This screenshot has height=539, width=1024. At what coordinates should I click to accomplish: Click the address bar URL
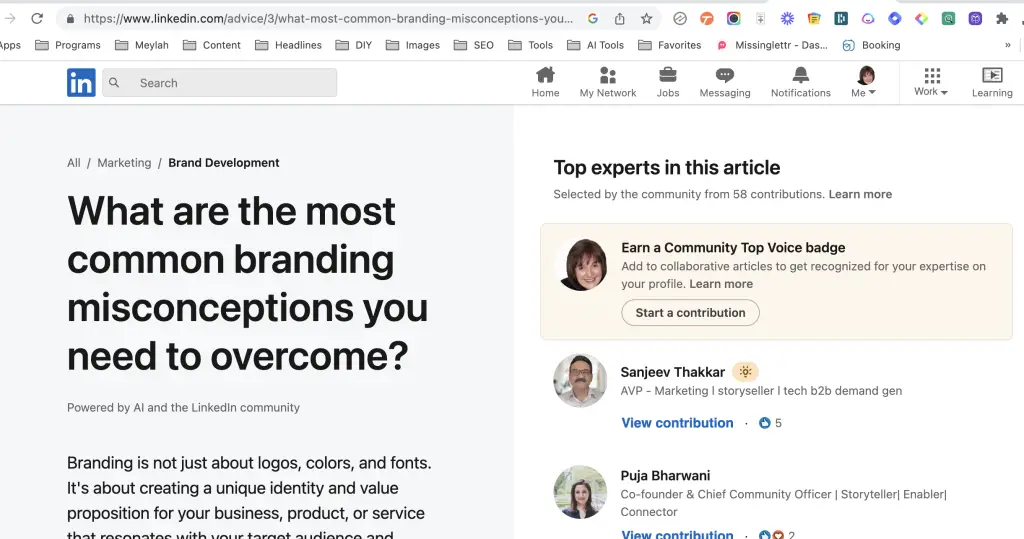tap(328, 18)
